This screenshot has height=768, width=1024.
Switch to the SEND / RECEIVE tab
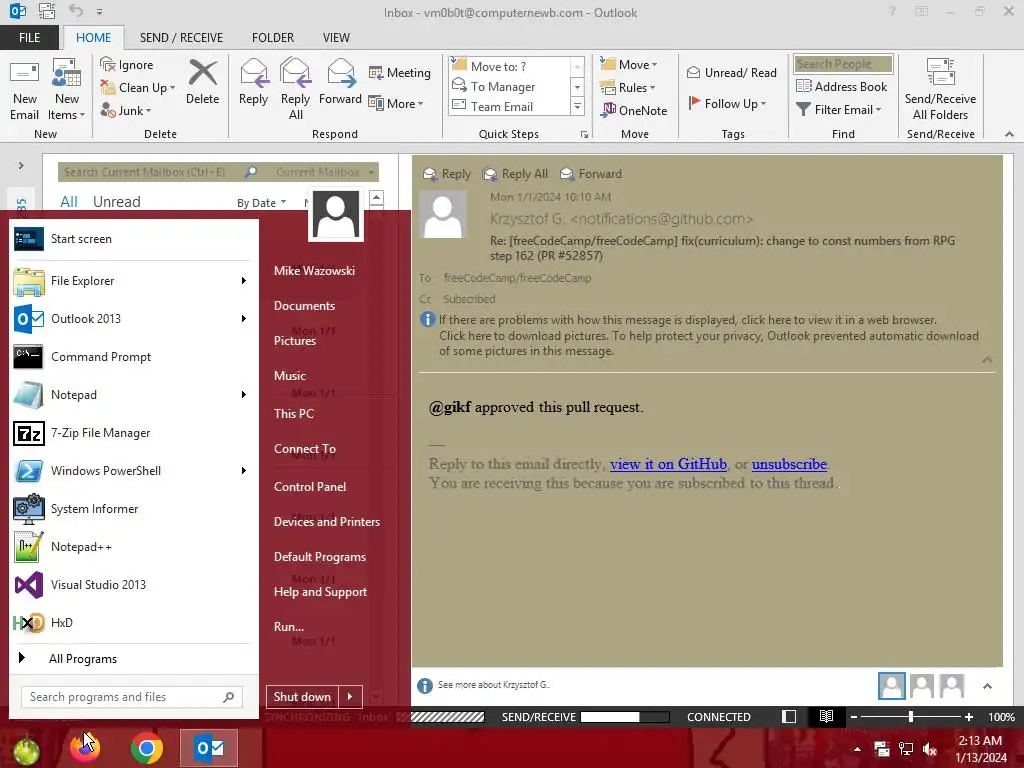[182, 38]
